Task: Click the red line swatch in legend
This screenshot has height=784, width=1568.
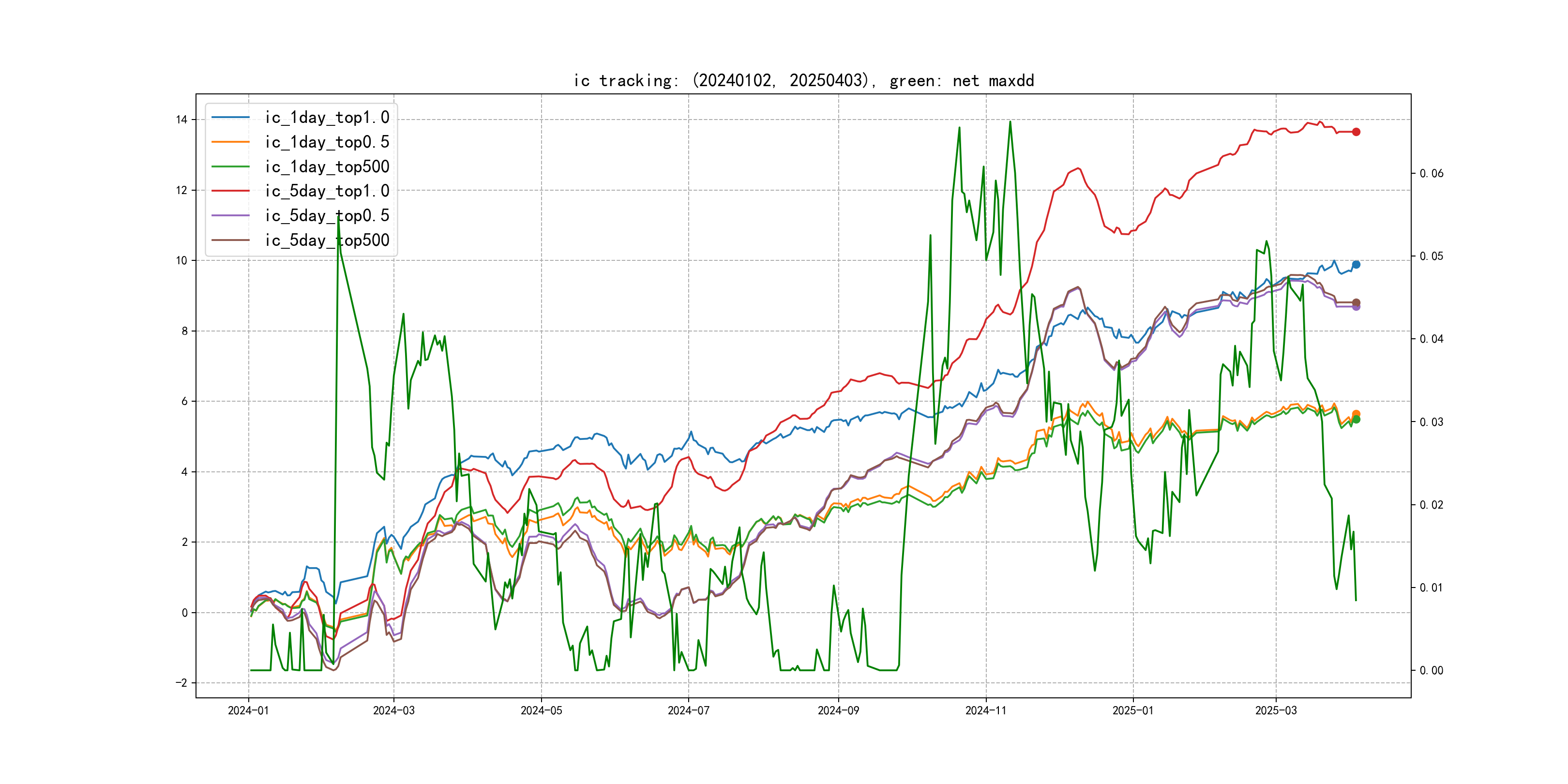Action: (231, 191)
